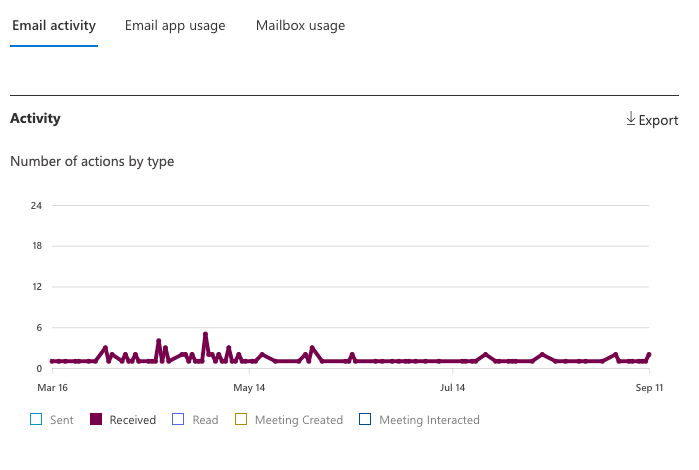Image resolution: width=699 pixels, height=470 pixels.
Task: Click the Received legend label
Action: click(x=132, y=420)
